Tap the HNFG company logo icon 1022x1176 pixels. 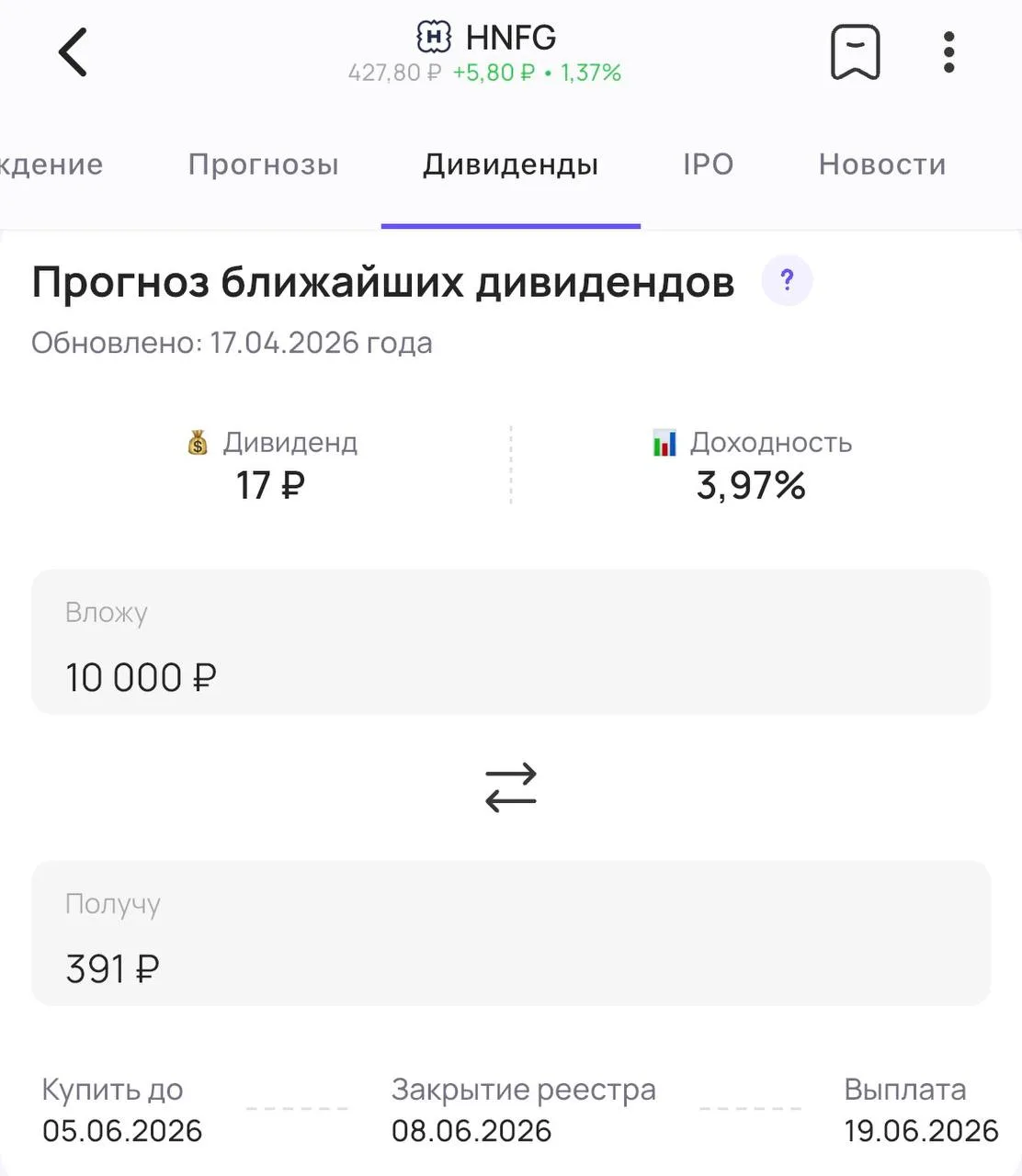click(434, 38)
